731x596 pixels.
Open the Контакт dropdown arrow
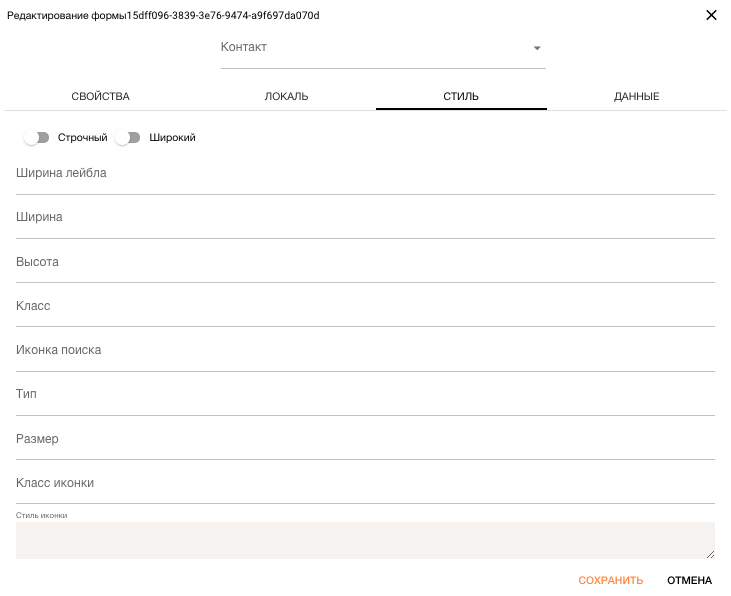pyautogui.click(x=537, y=48)
